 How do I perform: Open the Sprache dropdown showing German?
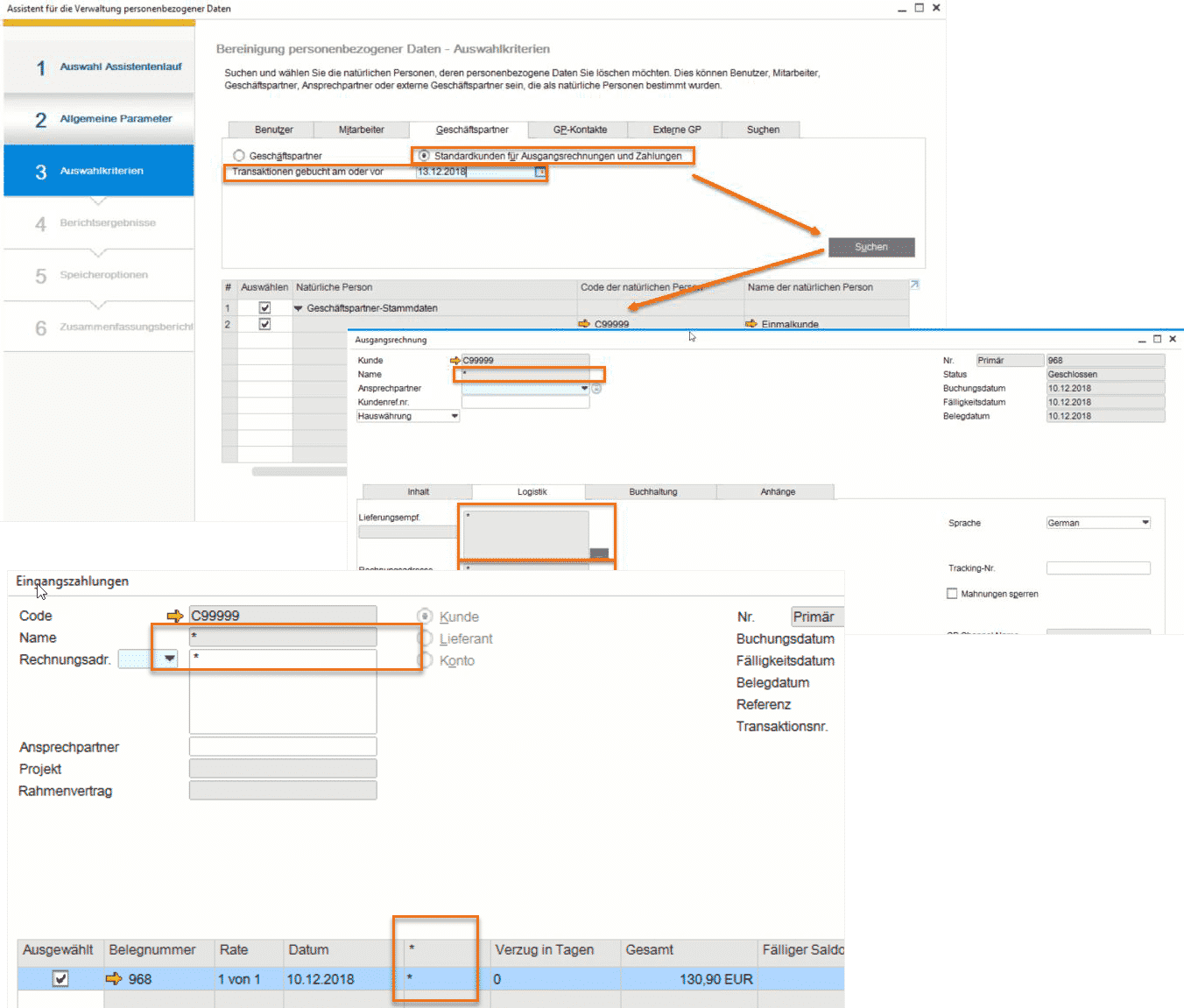point(1145,523)
